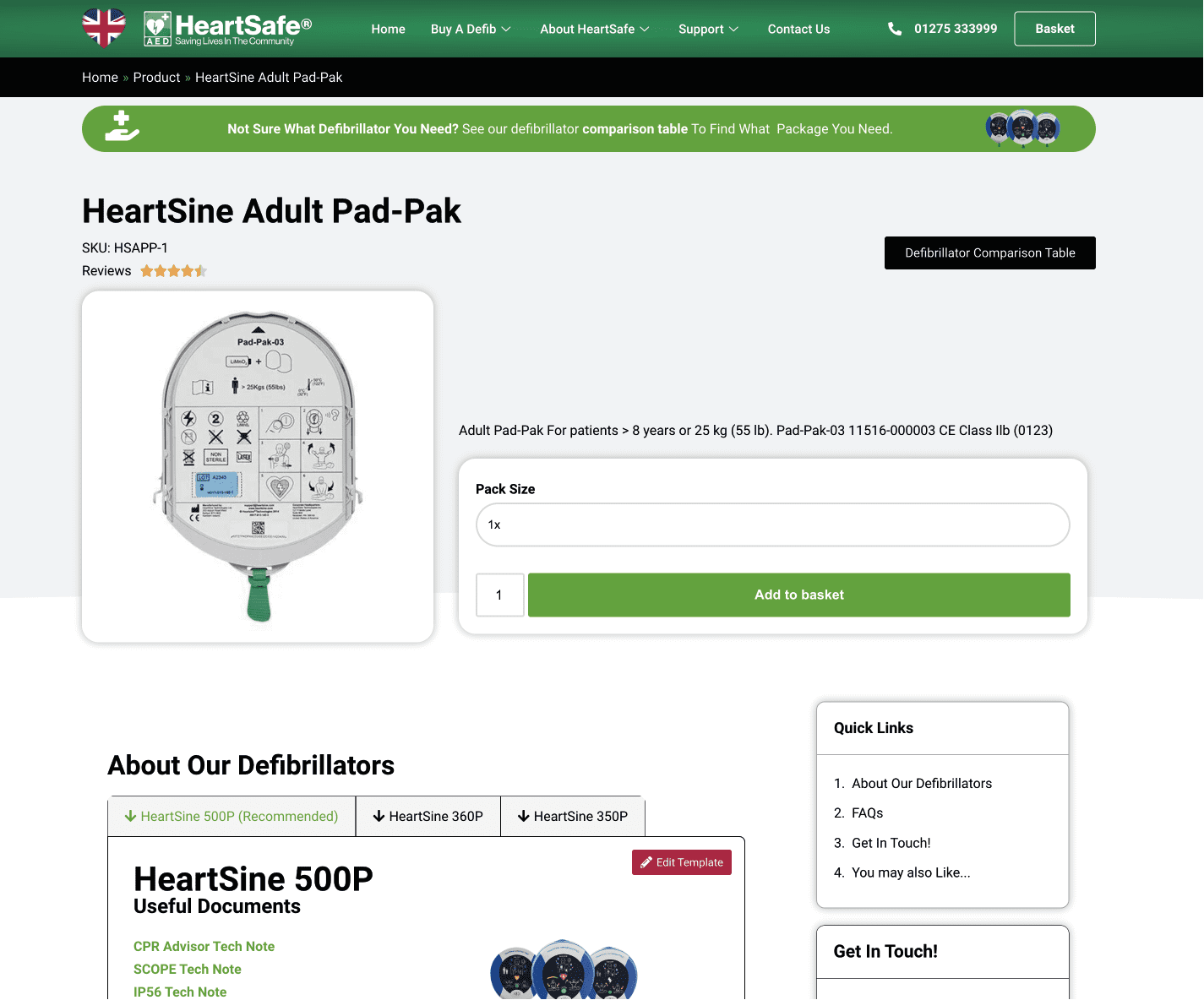This screenshot has height=1000, width=1204.
Task: Click the UK flag icon
Action: click(104, 28)
